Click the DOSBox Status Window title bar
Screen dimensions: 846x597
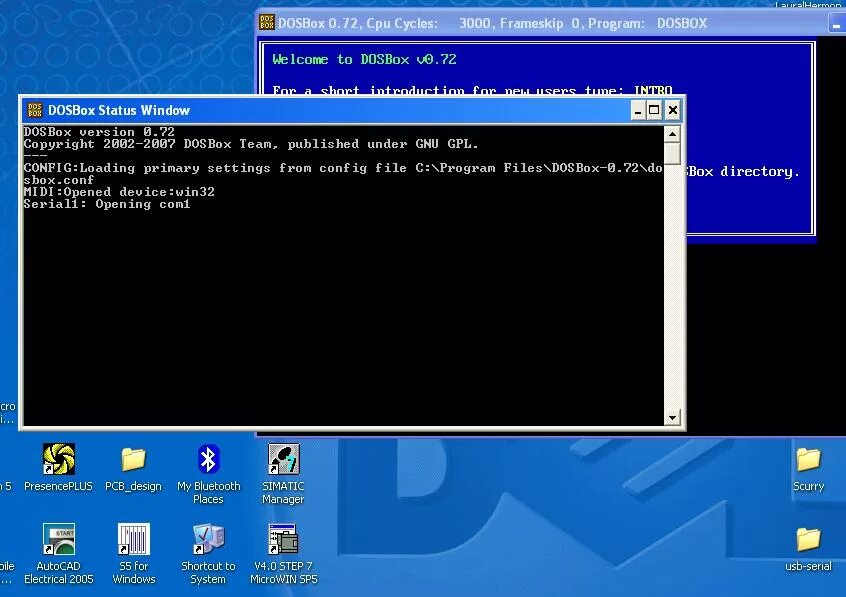coord(352,110)
